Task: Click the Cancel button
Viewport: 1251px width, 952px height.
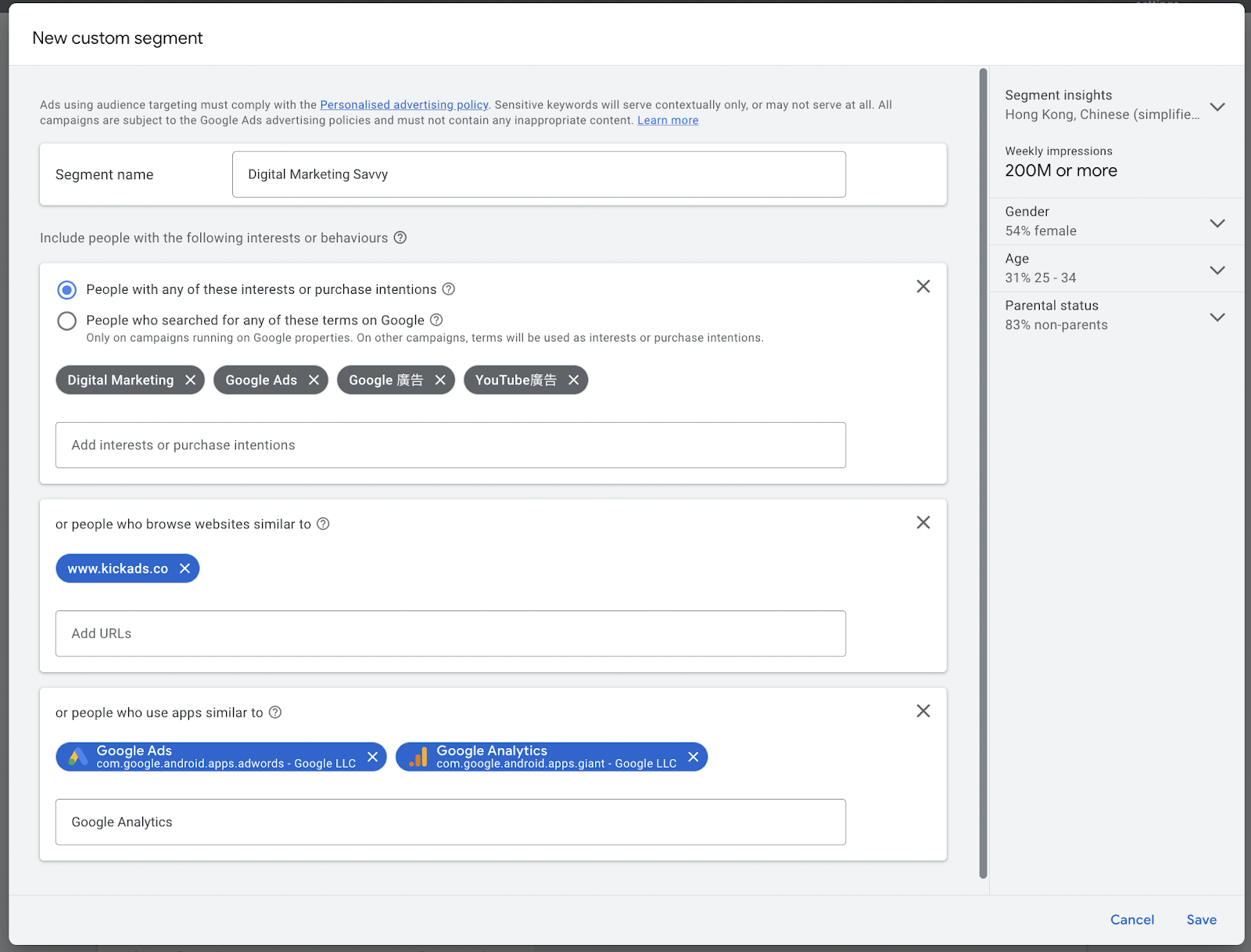Action: coord(1132,920)
